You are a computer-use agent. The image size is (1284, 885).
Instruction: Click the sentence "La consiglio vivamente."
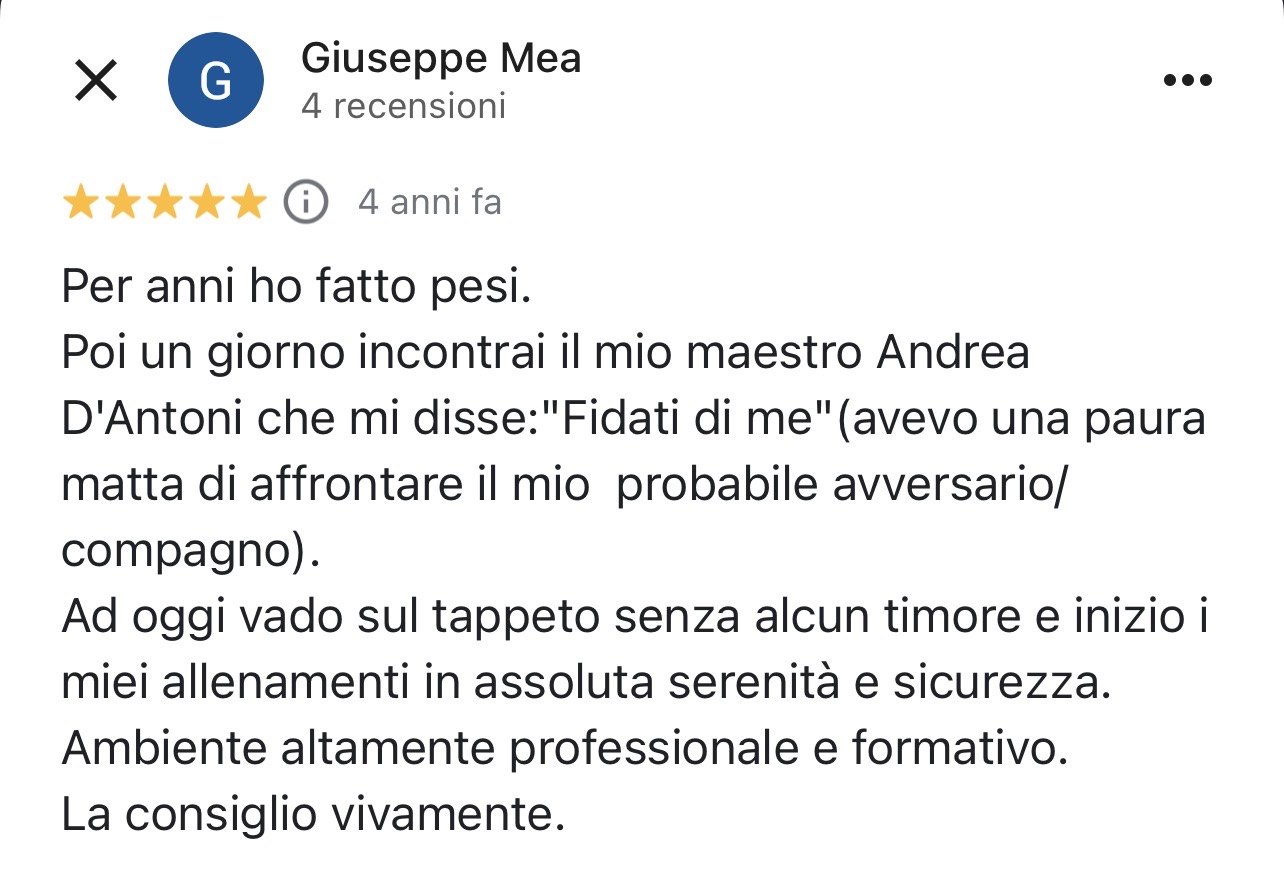[x=313, y=815]
